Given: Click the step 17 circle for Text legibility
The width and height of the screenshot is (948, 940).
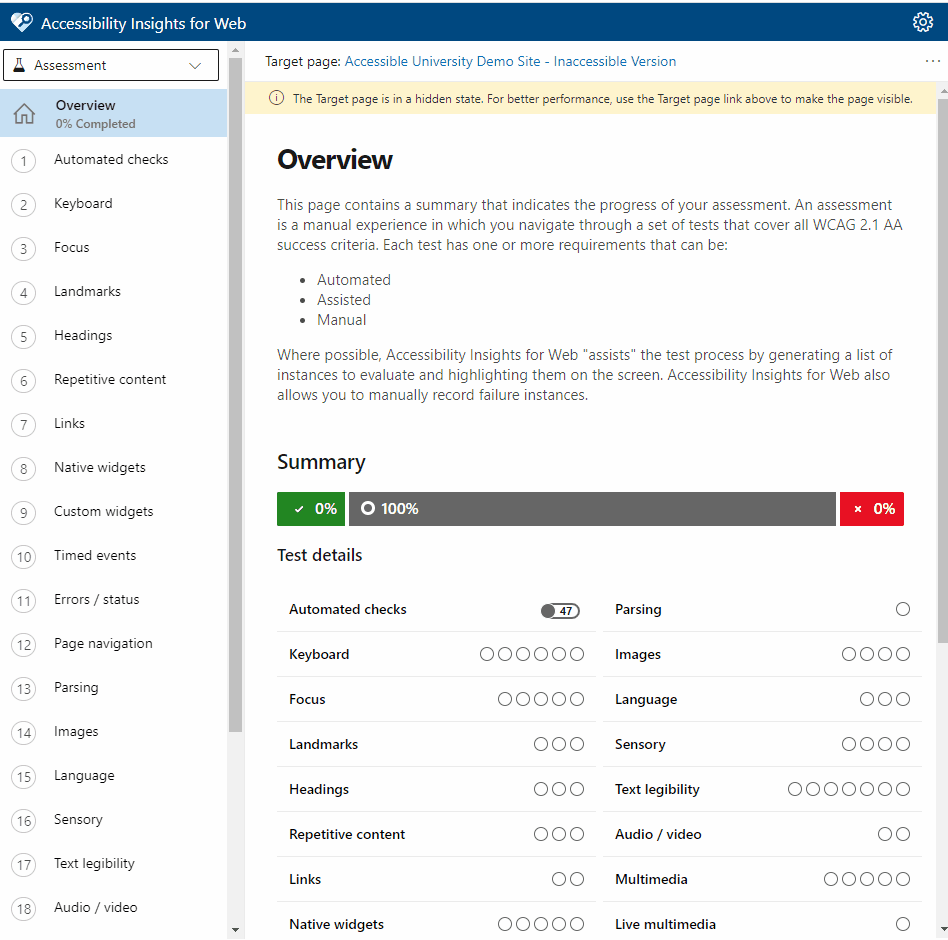Looking at the screenshot, I should coord(24,865).
